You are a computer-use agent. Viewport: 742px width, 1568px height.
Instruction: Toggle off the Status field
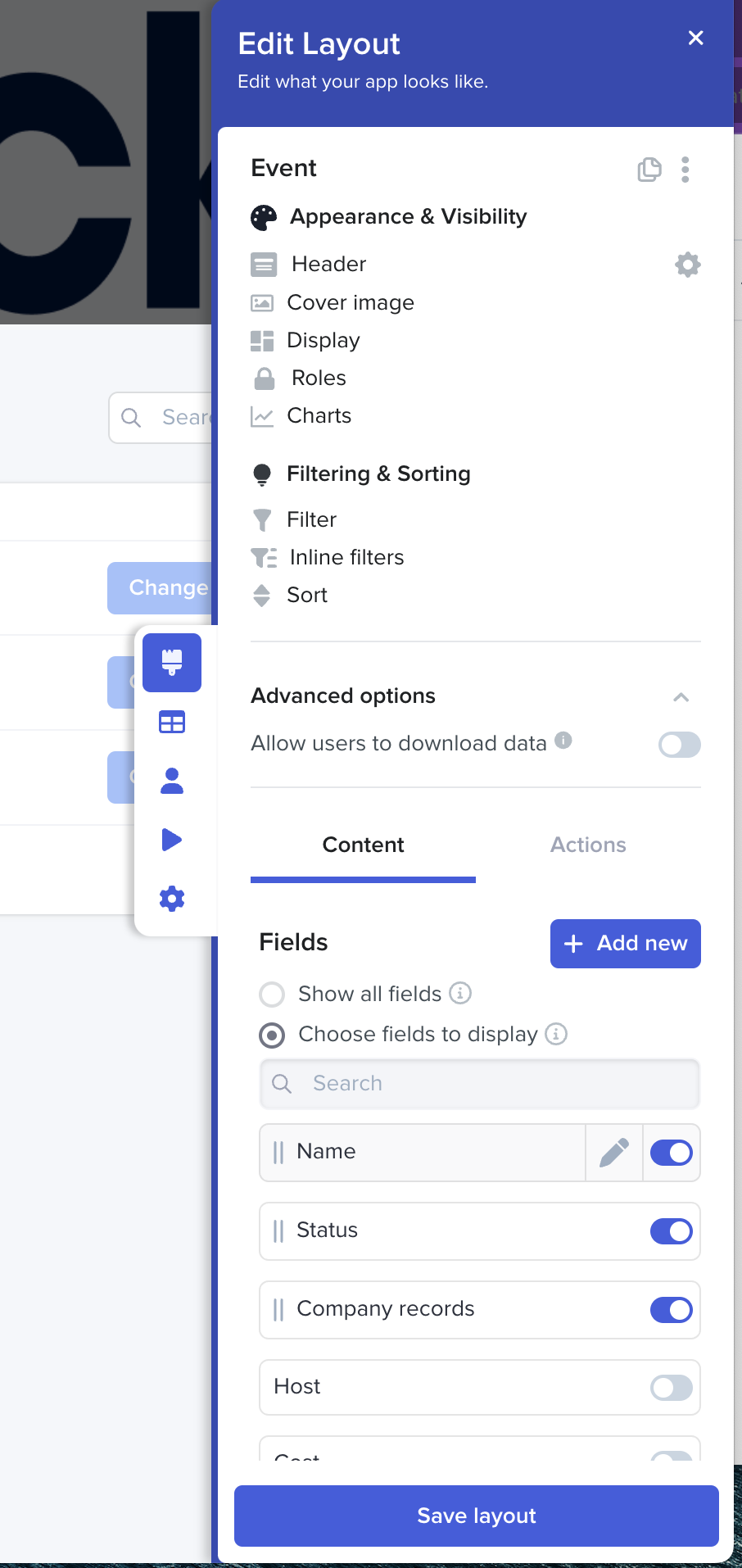[x=671, y=1231]
